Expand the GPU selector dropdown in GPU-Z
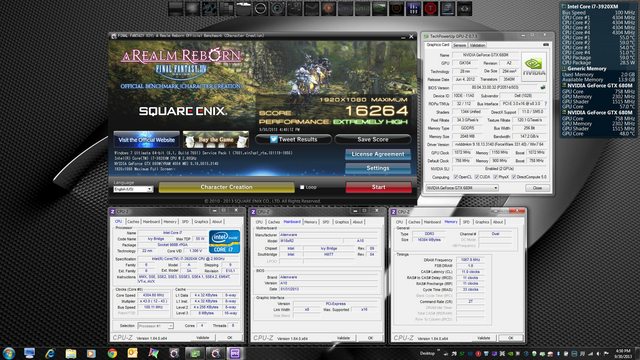Screen dimensions: 640x360 point(462,188)
